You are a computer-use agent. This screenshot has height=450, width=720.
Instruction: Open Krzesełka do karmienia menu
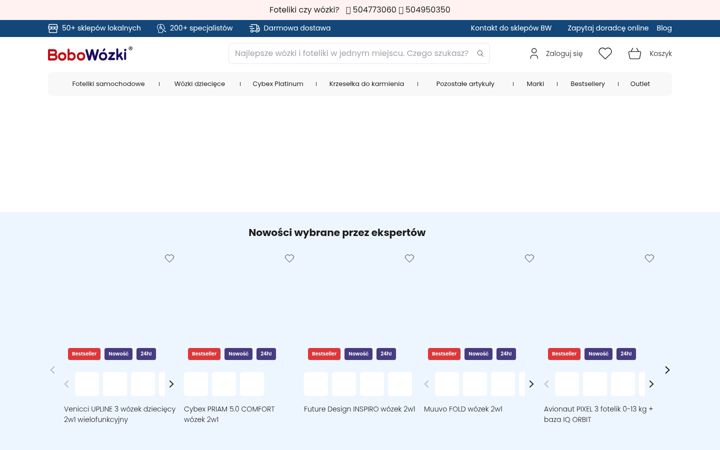coord(366,84)
